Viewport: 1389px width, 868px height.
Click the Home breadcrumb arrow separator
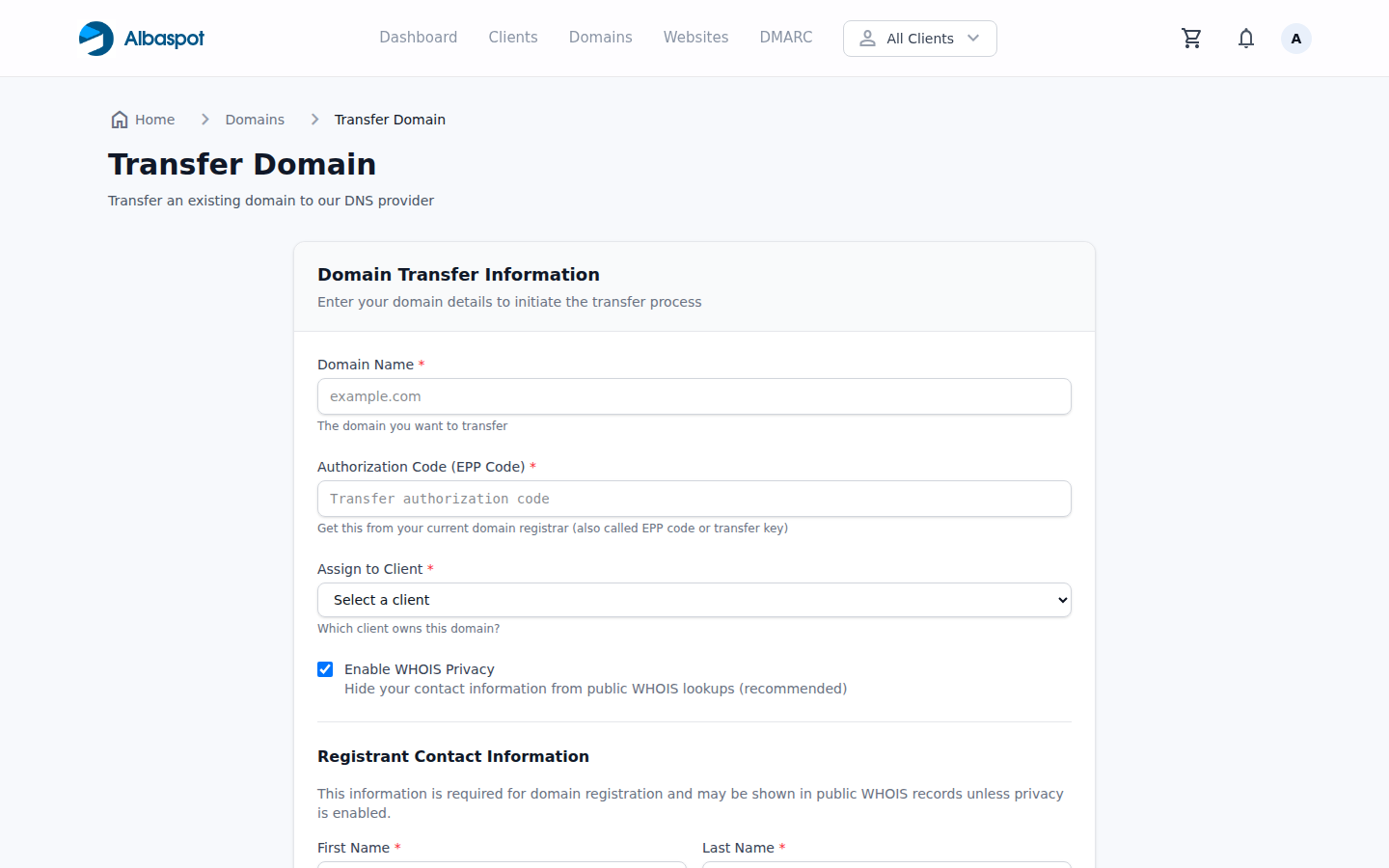[x=204, y=119]
